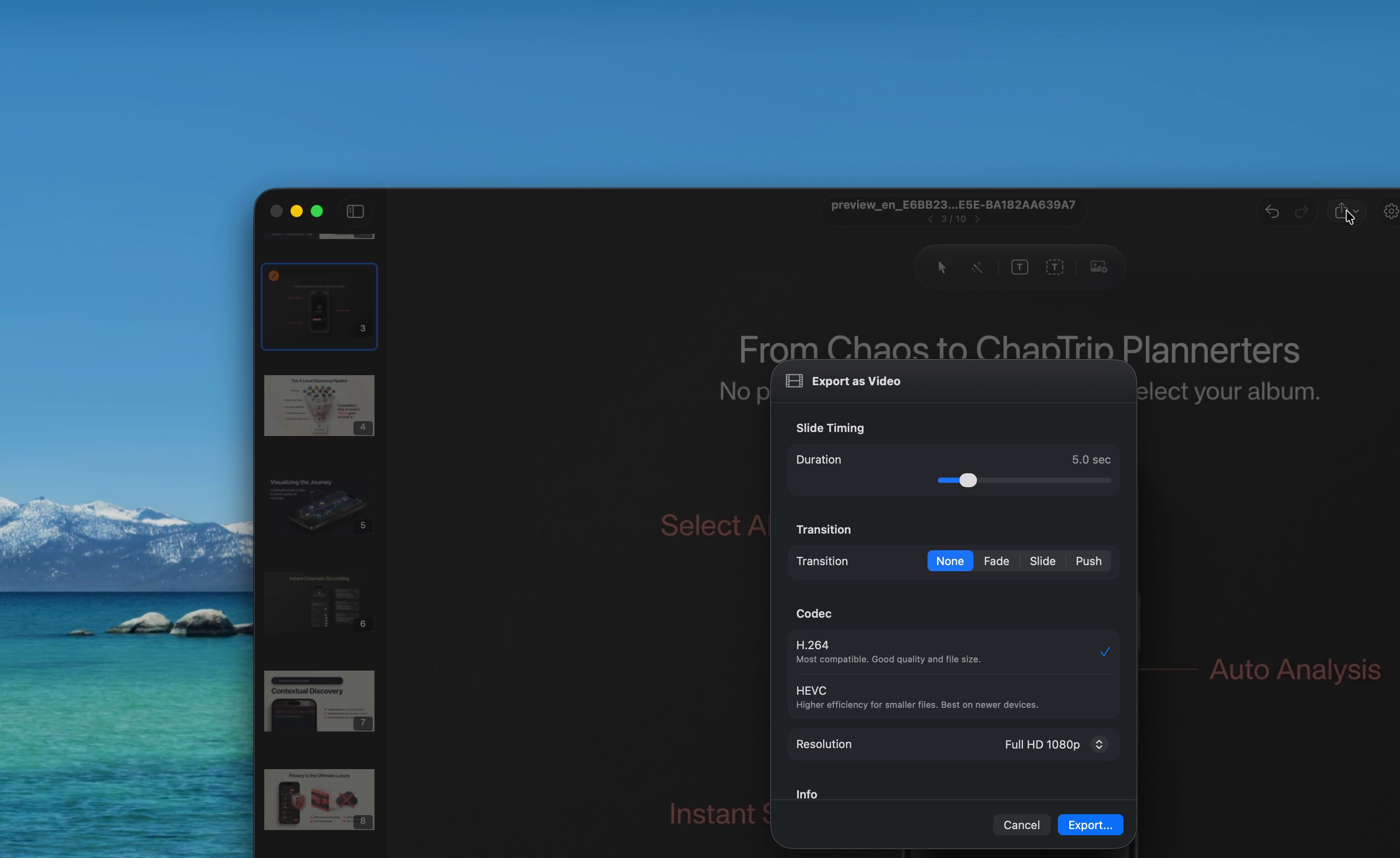The width and height of the screenshot is (1400, 858).
Task: Go to previous slide chevron in title
Action: (x=931, y=219)
